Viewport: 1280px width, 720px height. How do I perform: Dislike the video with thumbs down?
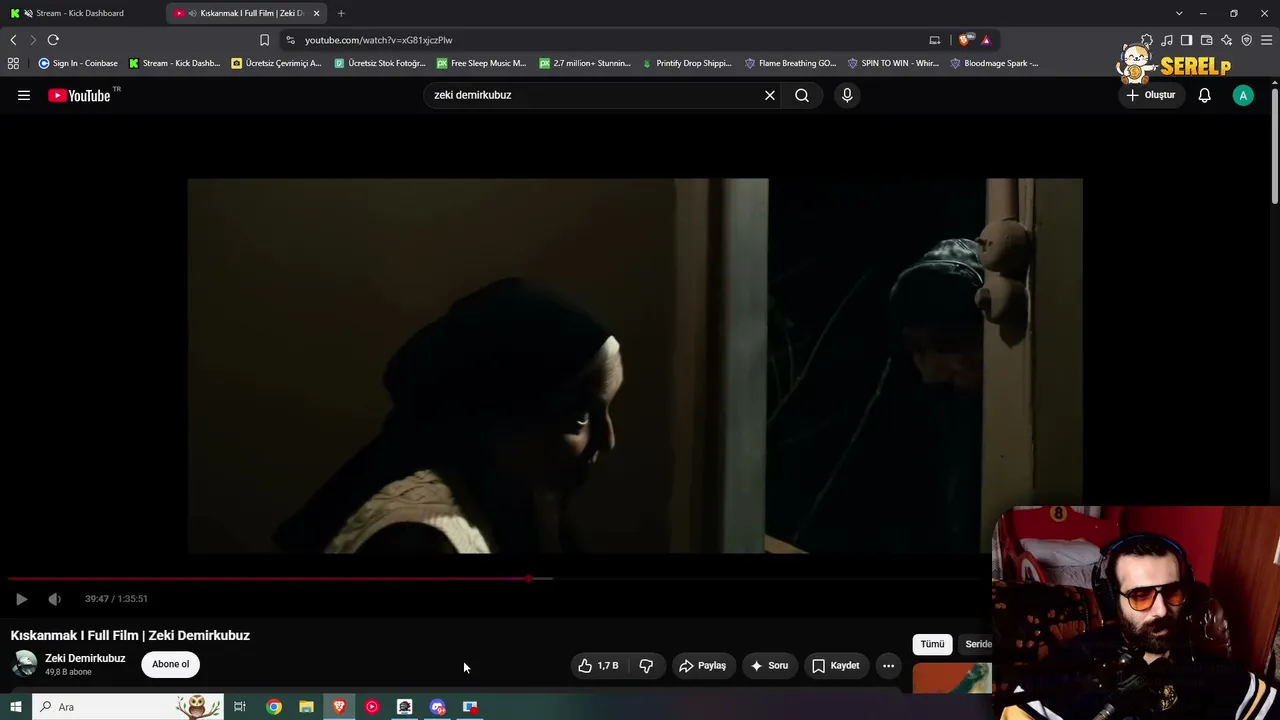pyautogui.click(x=646, y=665)
